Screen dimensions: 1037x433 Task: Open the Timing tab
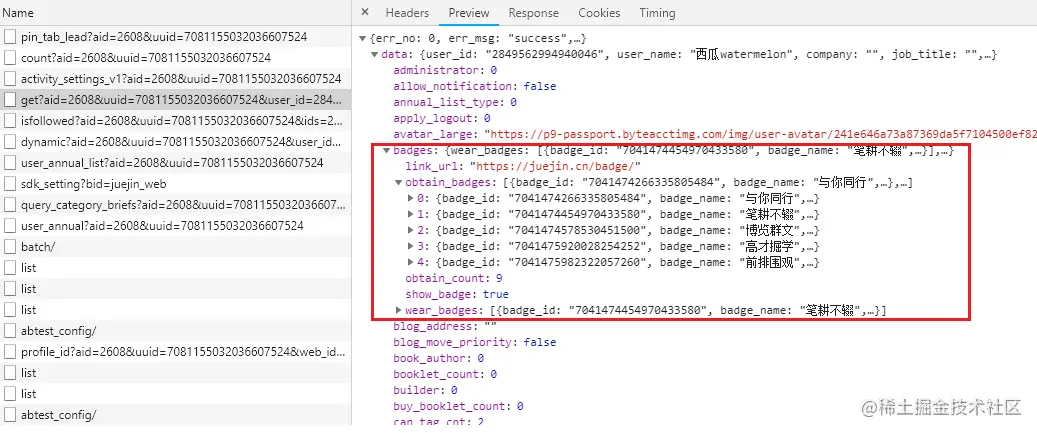tap(657, 13)
